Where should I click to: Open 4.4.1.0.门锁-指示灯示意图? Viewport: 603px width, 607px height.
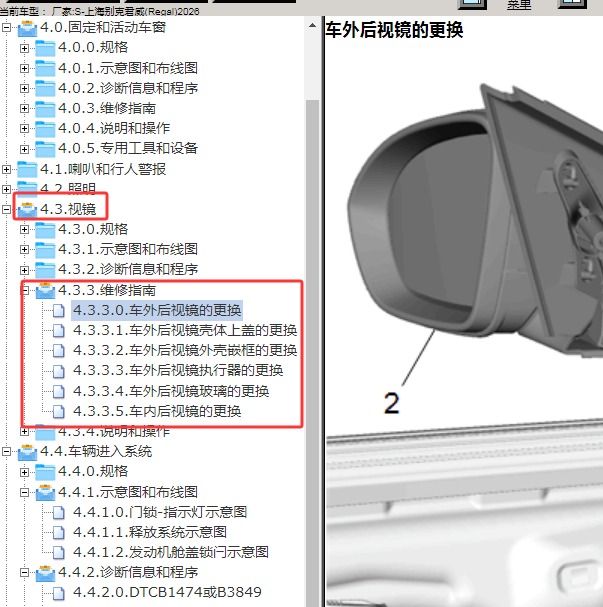tap(160, 513)
